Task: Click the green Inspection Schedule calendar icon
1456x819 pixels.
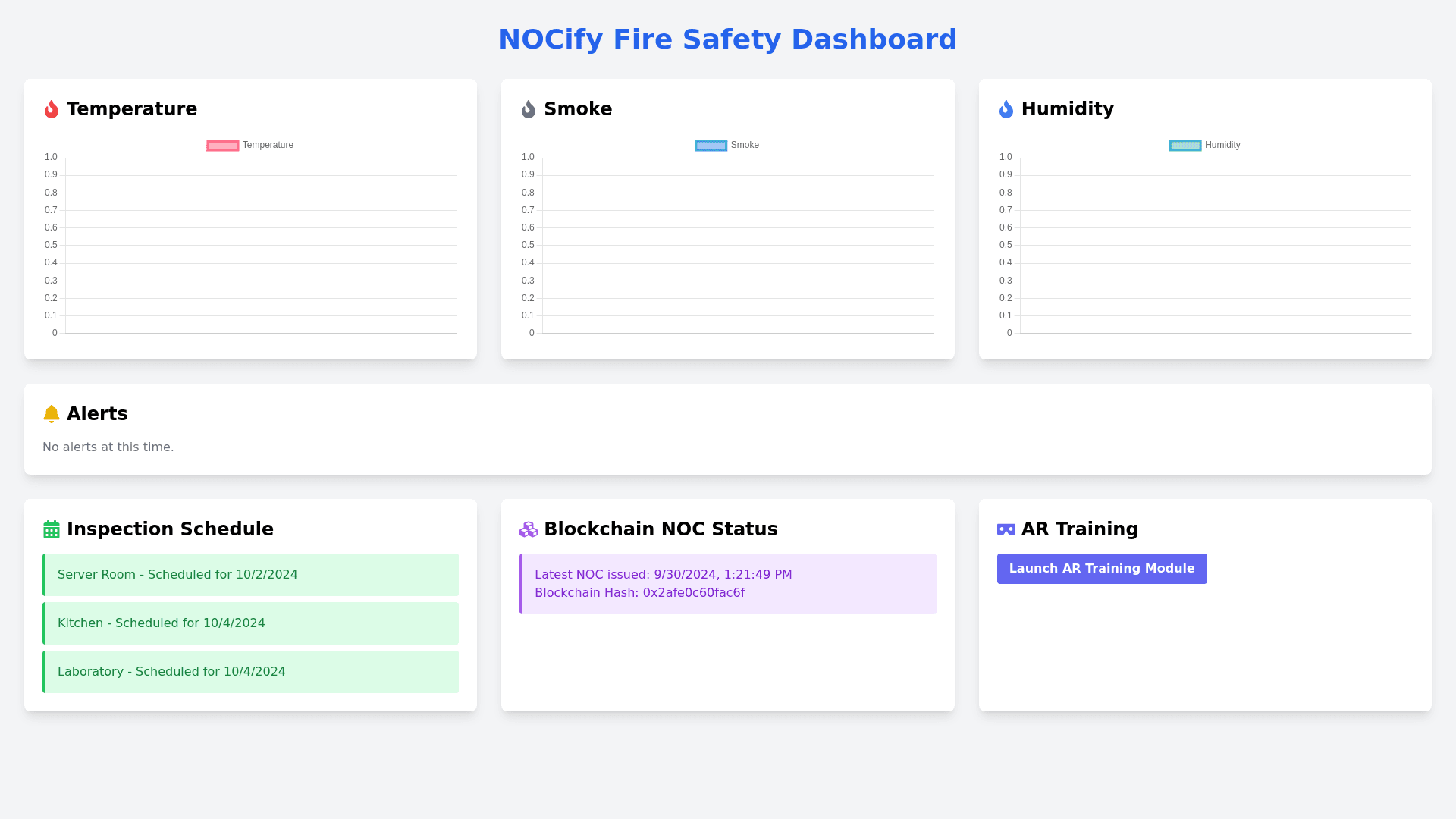Action: coord(52,529)
